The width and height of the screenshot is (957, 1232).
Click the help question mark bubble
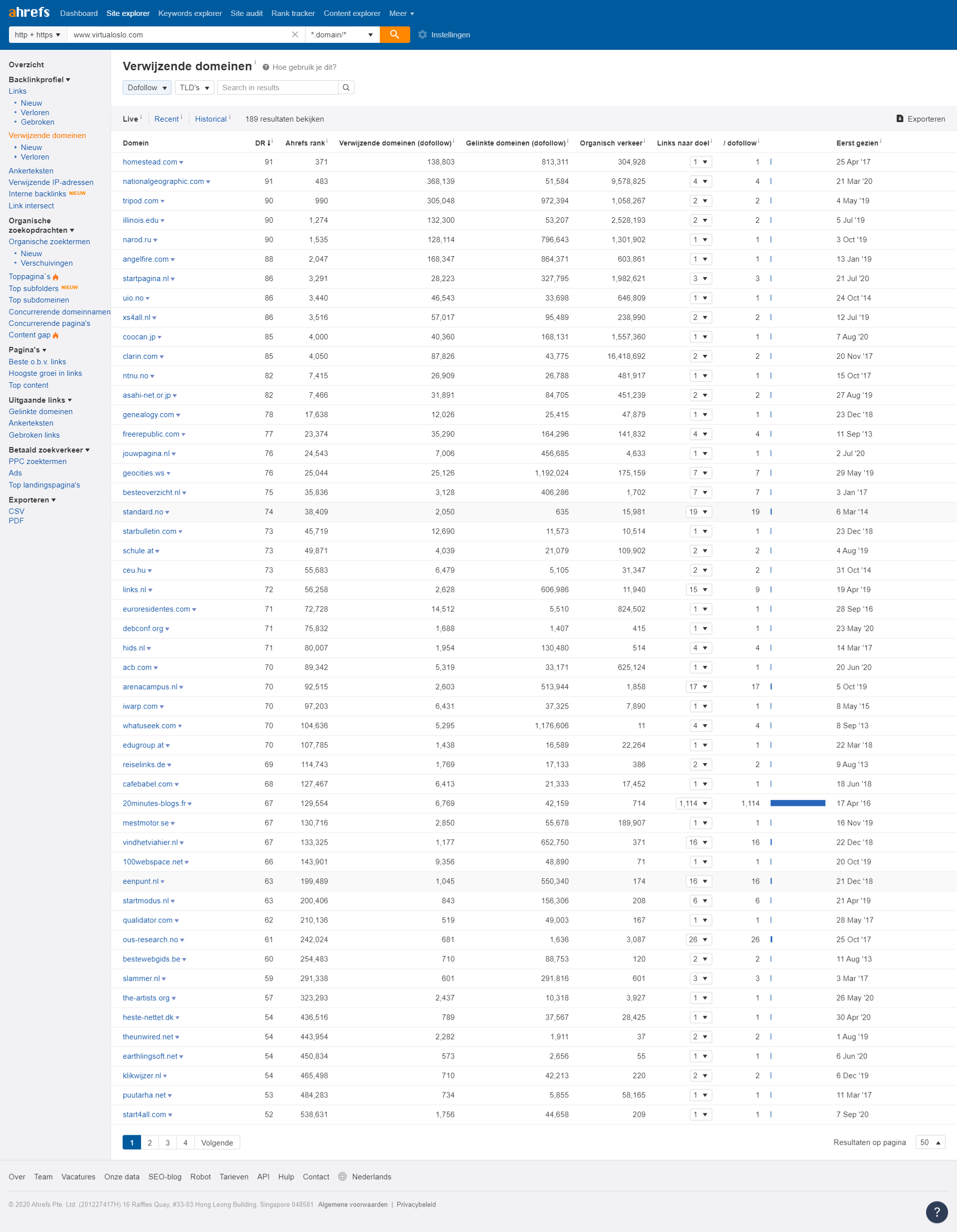936,1211
